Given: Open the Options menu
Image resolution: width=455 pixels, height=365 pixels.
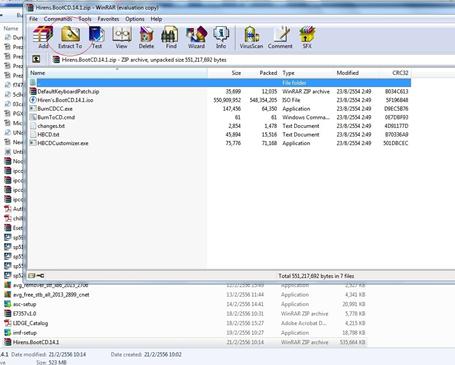Looking at the screenshot, I should tap(135, 19).
